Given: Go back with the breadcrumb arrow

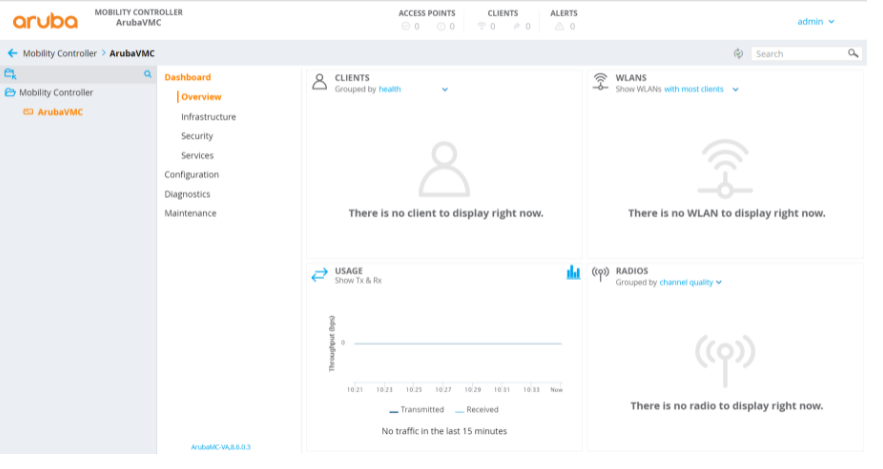Looking at the screenshot, I should 12,53.
